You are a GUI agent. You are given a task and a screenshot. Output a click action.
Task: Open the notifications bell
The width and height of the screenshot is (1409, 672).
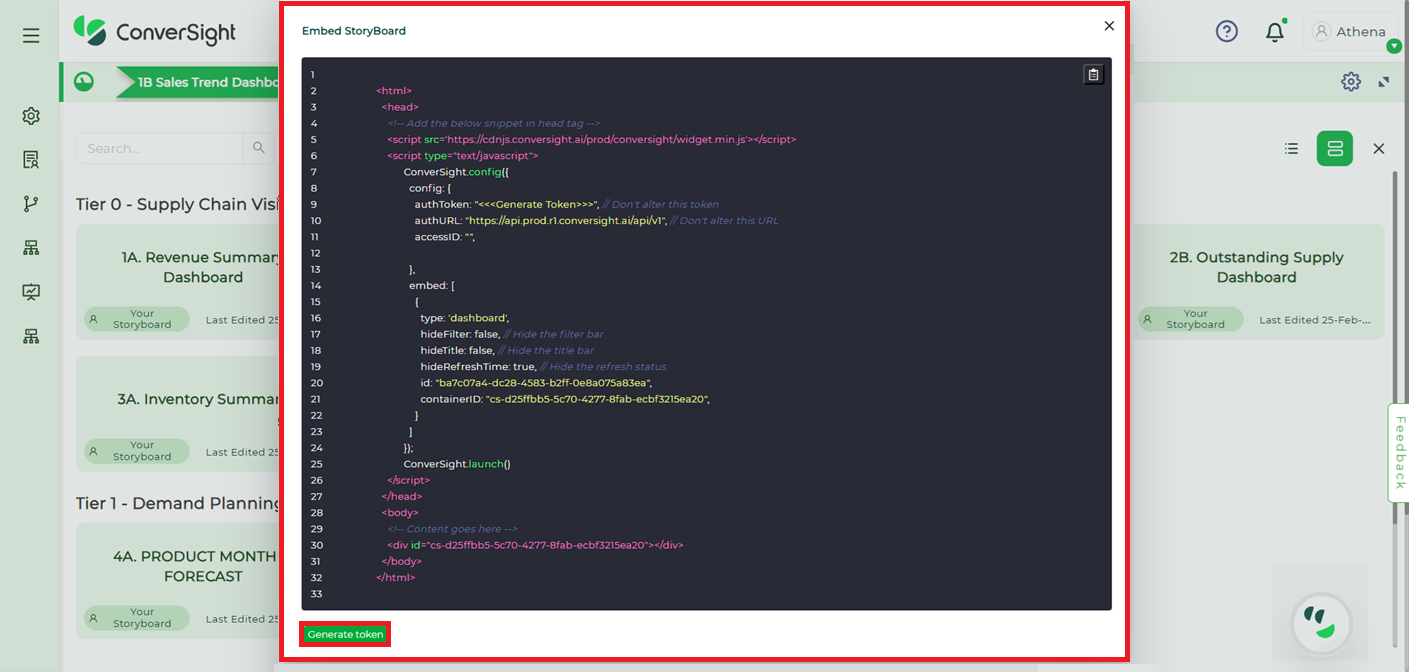click(x=1274, y=32)
